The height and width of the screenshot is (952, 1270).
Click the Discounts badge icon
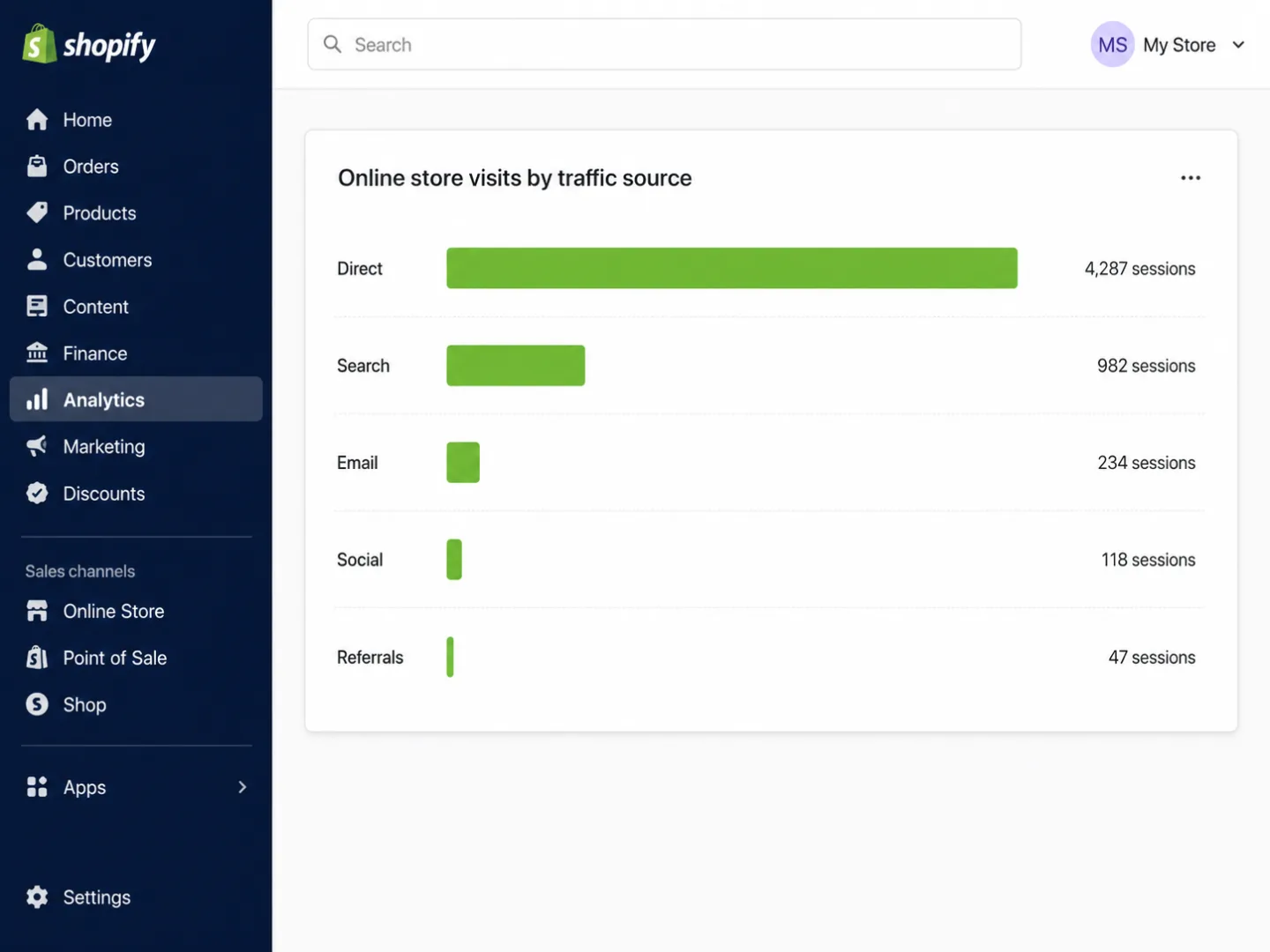click(x=37, y=494)
